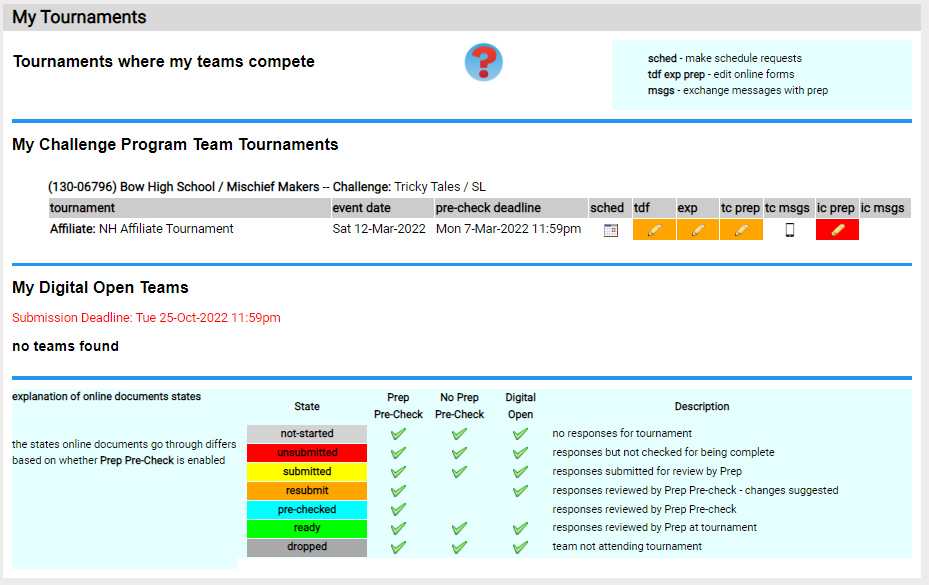This screenshot has width=929, height=585.
Task: Click the yellow submitted state swatch
Action: [307, 471]
